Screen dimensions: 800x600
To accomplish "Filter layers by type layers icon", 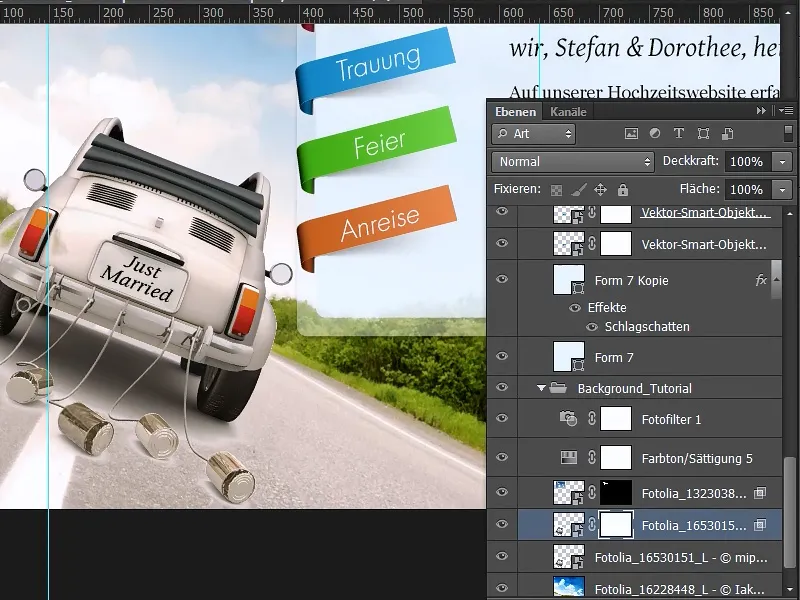I will (x=679, y=134).
